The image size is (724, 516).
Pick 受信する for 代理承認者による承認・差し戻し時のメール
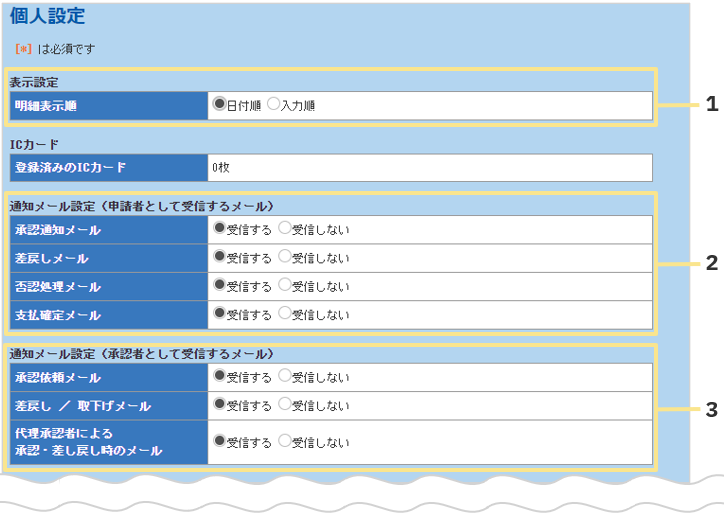[219, 441]
